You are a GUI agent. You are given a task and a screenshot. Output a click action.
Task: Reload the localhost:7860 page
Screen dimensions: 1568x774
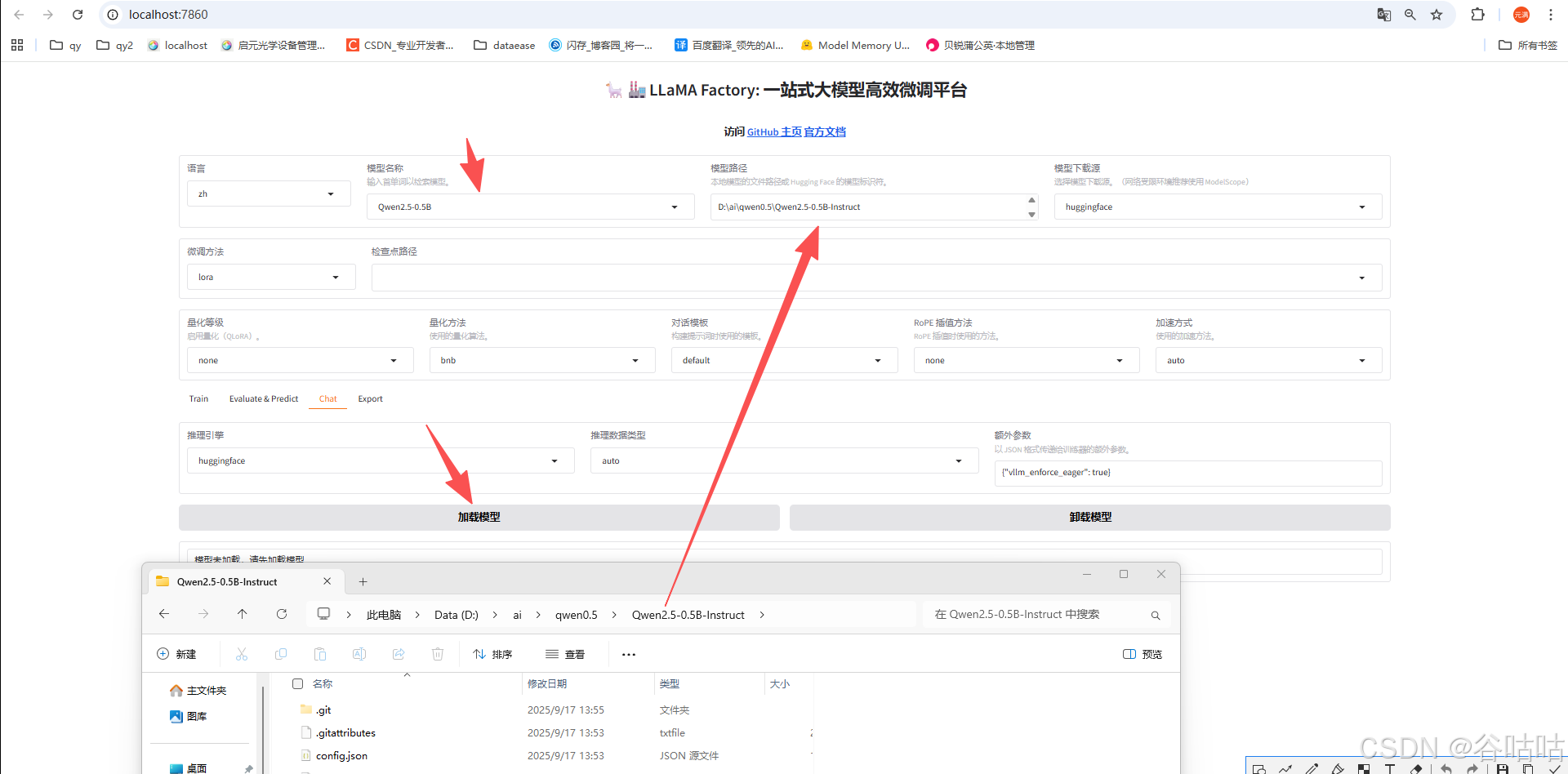pos(78,15)
